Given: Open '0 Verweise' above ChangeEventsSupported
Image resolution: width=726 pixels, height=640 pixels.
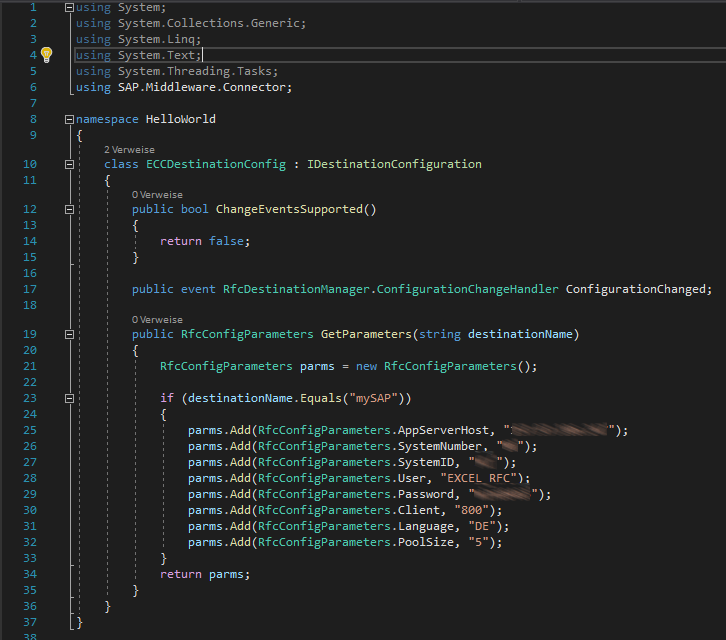Looking at the screenshot, I should (x=157, y=195).
